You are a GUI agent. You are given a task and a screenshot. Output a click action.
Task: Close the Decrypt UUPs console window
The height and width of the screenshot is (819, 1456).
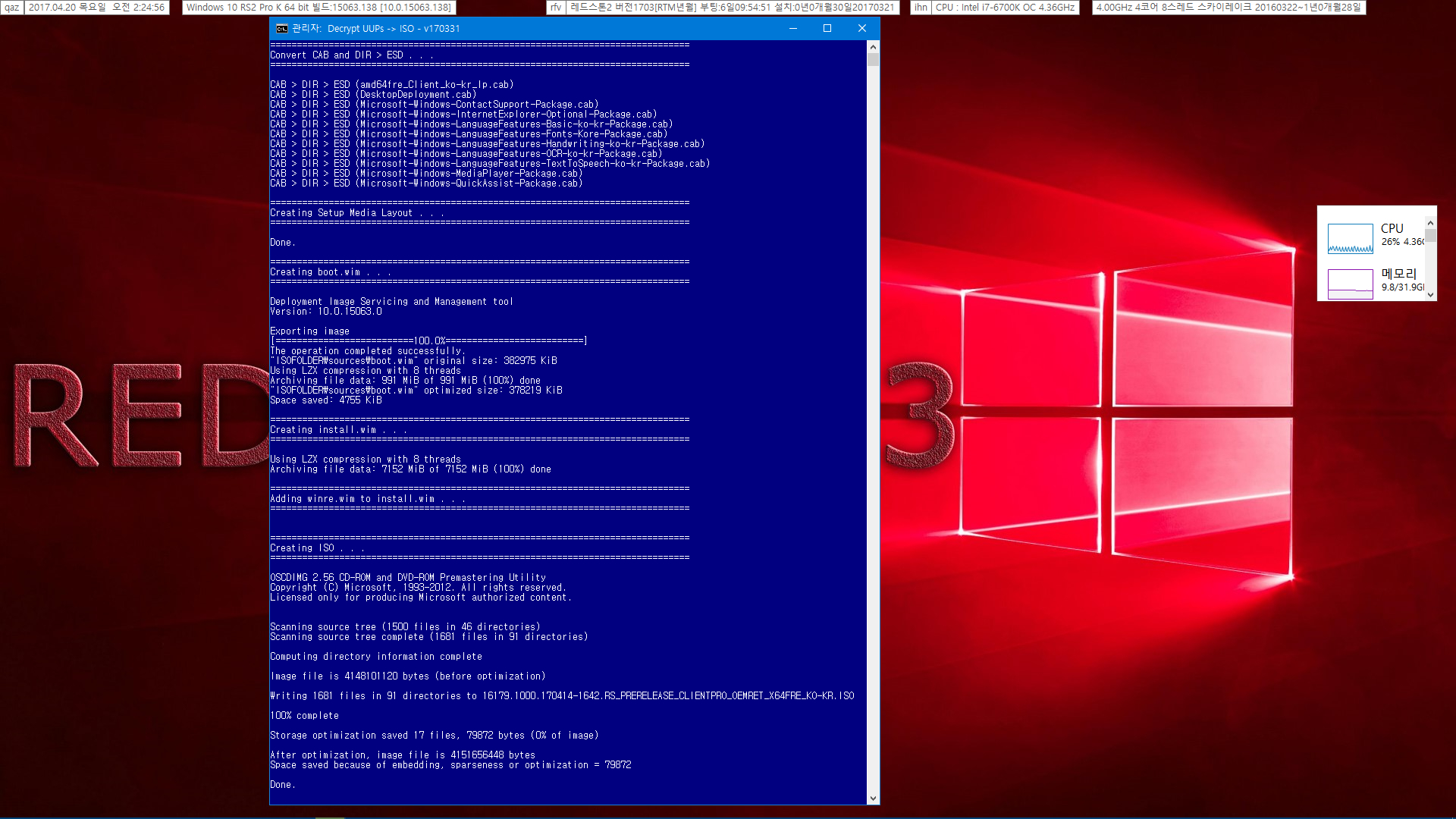(862, 29)
